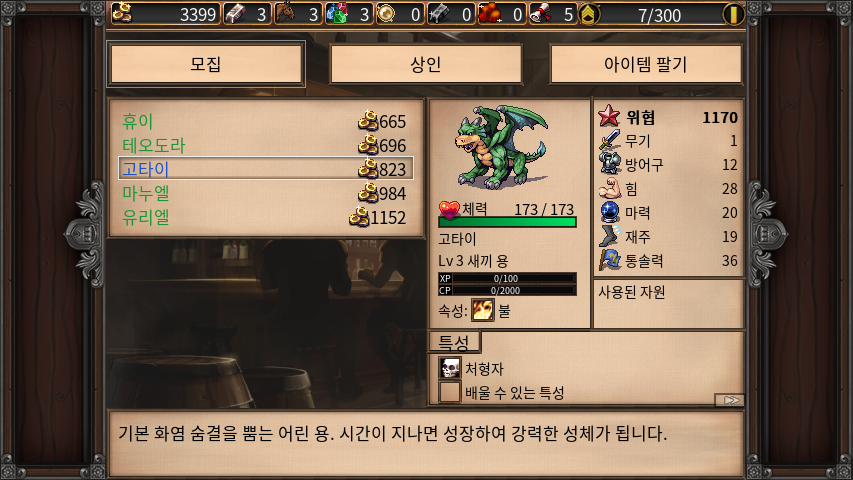Click the skull 처형자 trait icon

coord(450,368)
